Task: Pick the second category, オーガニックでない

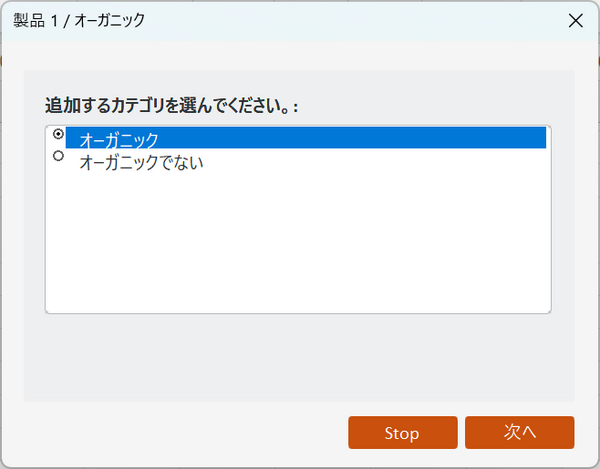Action: point(141,162)
